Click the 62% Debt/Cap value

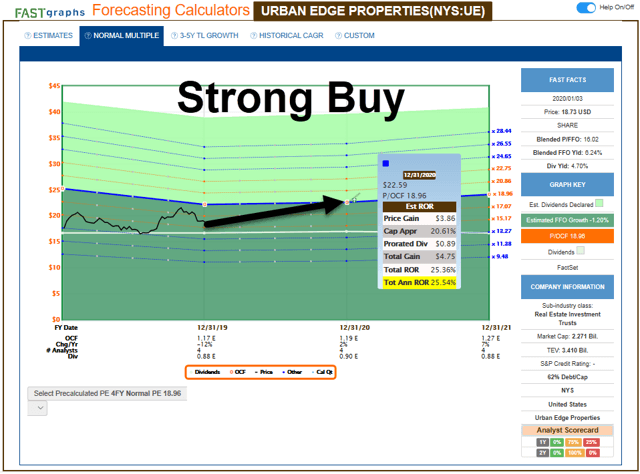pyautogui.click(x=567, y=377)
